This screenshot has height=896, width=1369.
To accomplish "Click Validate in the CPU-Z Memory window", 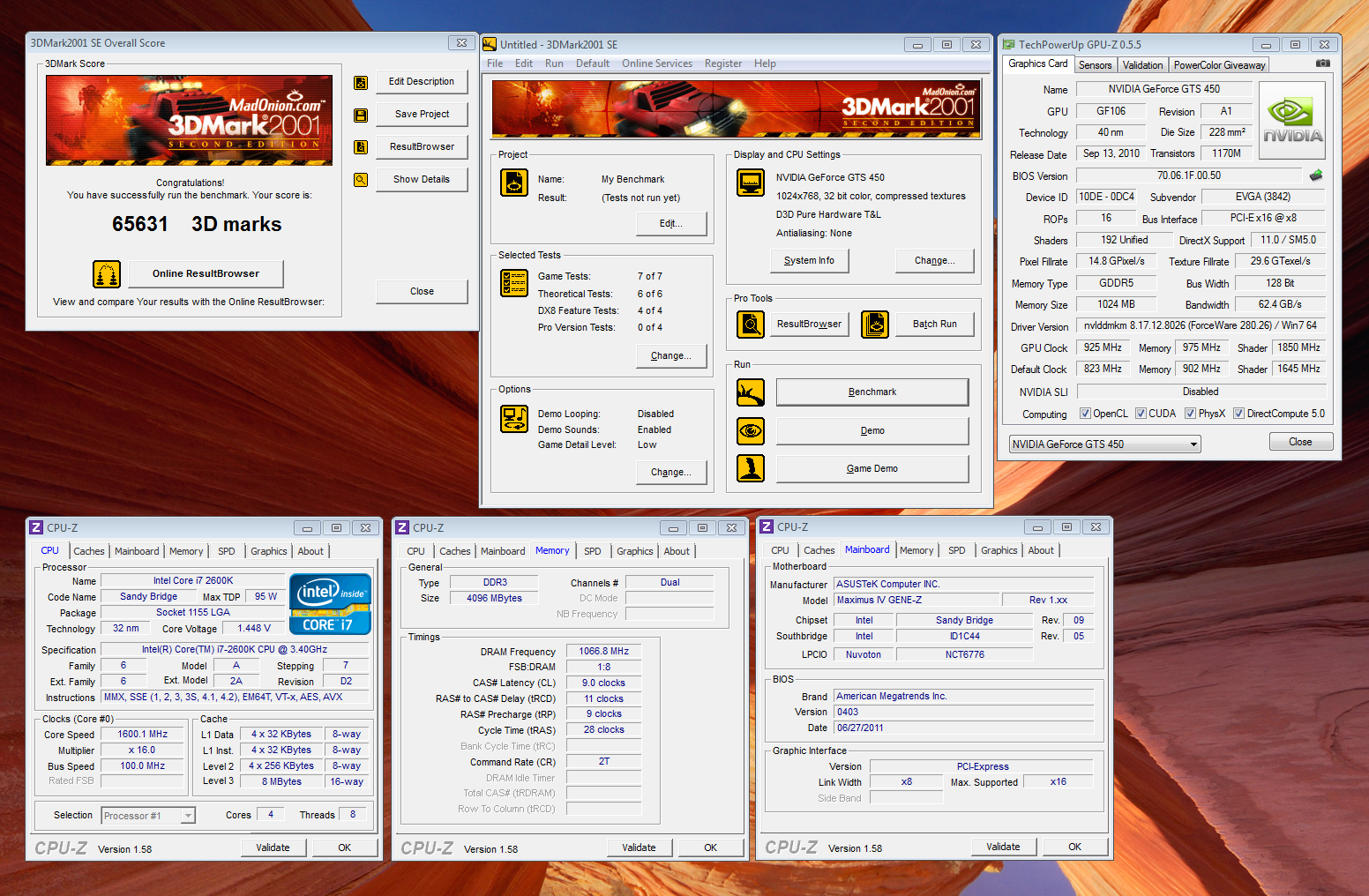I will tap(639, 847).
